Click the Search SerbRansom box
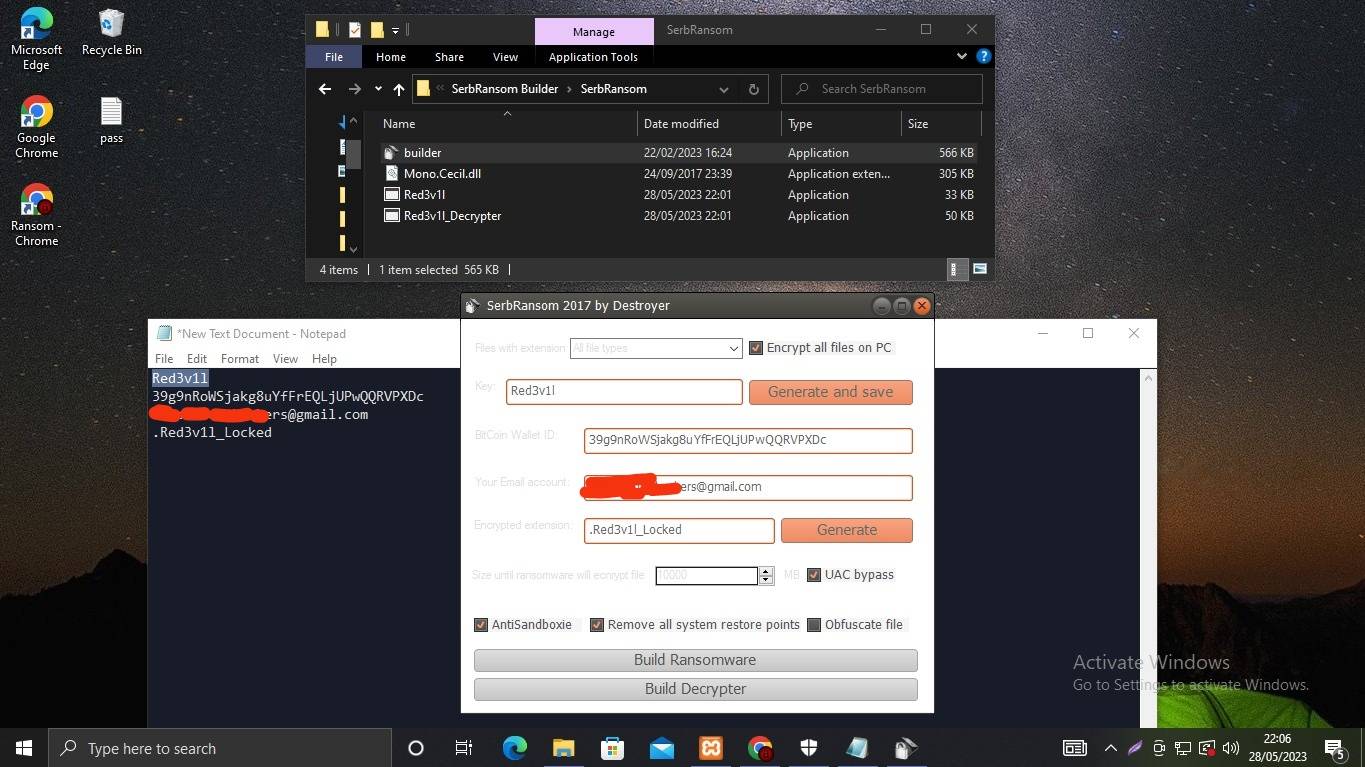Screen dimensions: 1365x767 [882, 89]
